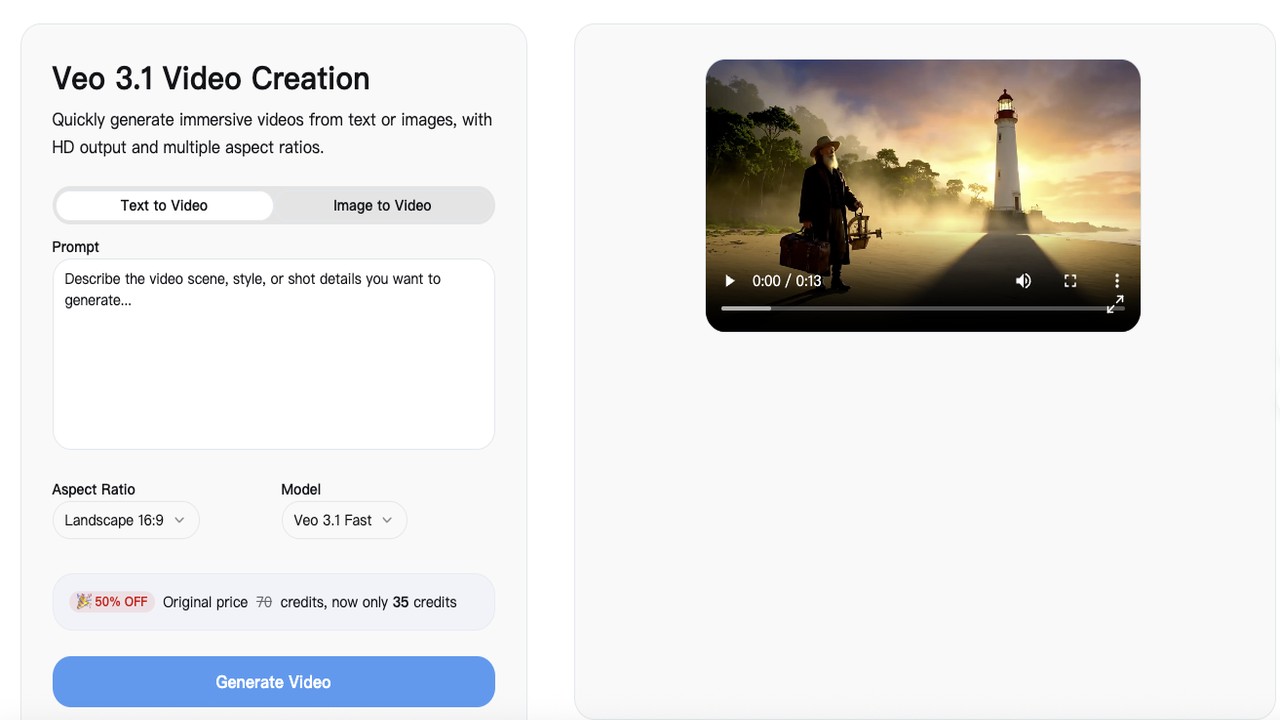Viewport: 1280px width, 720px height.
Task: Click the diagonal expand arrows icon on video
Action: [x=1116, y=304]
